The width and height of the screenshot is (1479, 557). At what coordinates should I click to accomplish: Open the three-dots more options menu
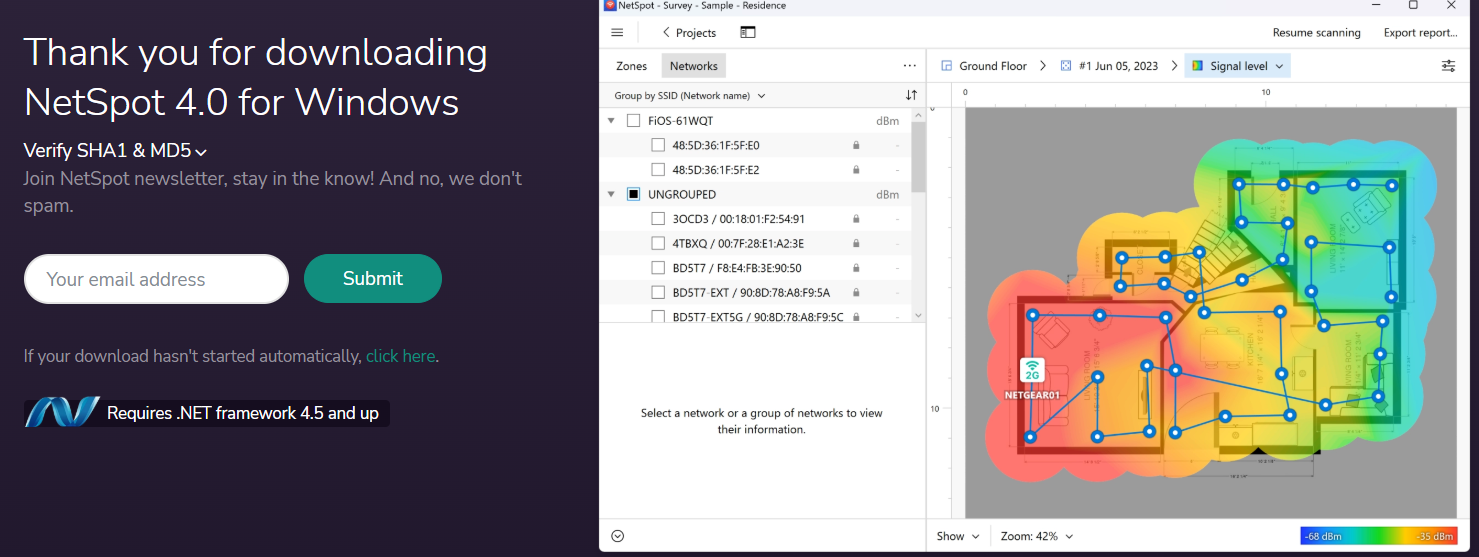tap(909, 66)
